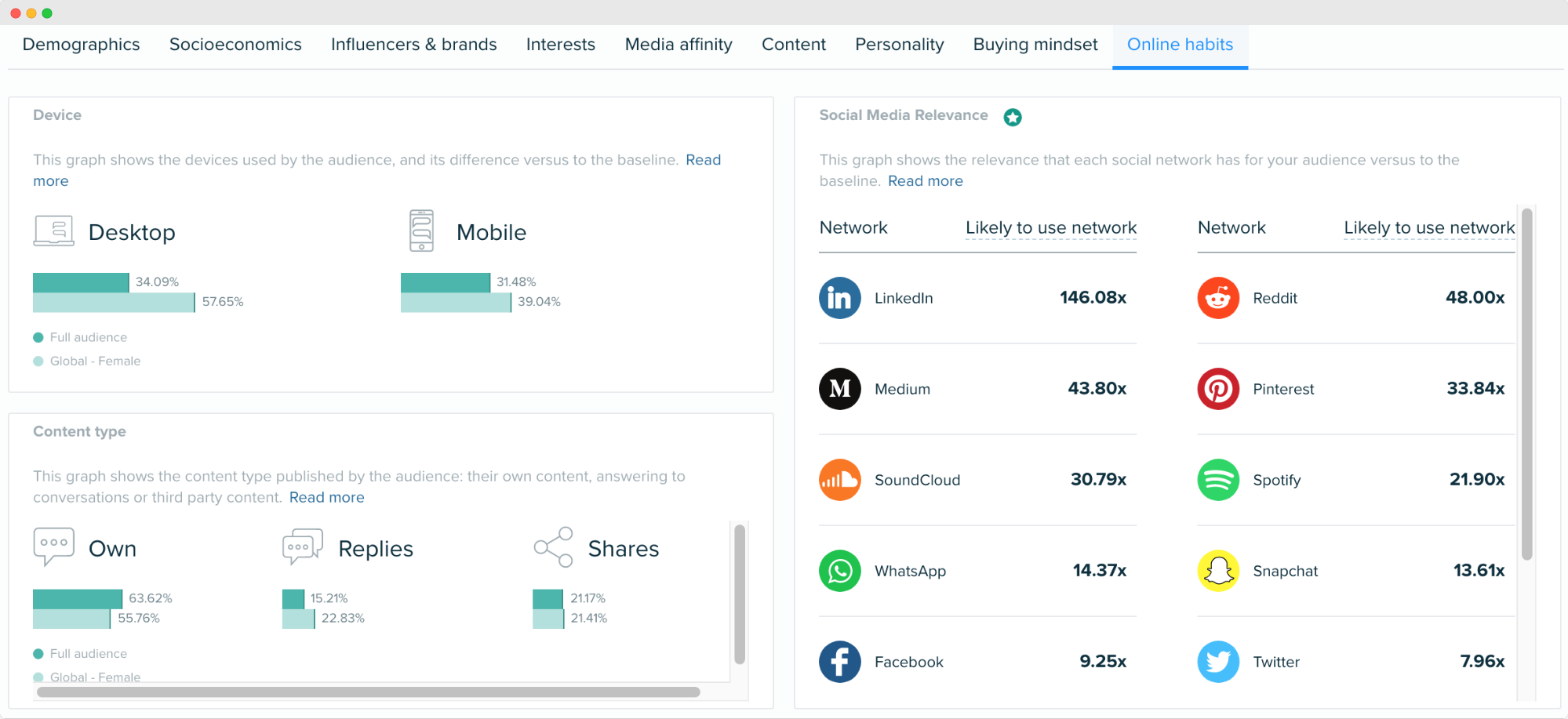Toggle Global - Female legend in Device panel

87,361
